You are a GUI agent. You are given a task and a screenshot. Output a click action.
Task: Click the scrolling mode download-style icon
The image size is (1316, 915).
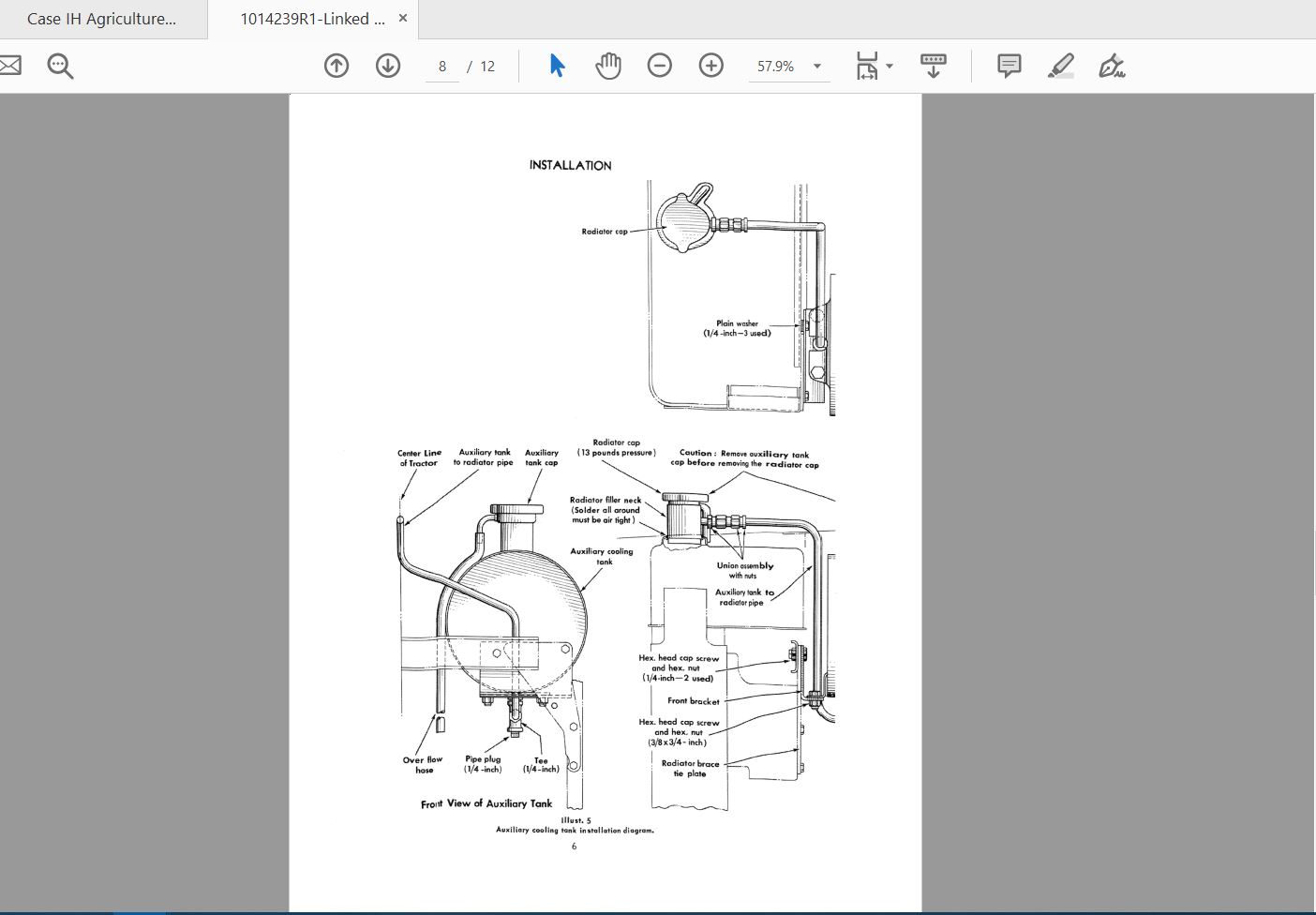[933, 66]
